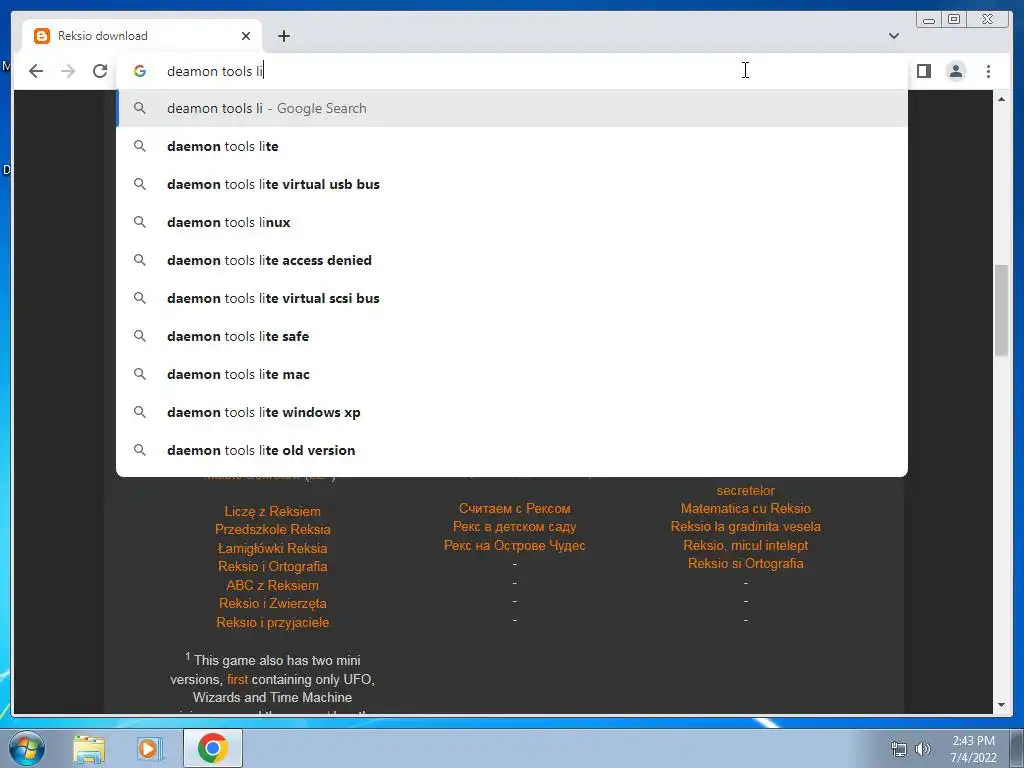Choose 'daemon tools linux' suggestion

click(x=512, y=222)
